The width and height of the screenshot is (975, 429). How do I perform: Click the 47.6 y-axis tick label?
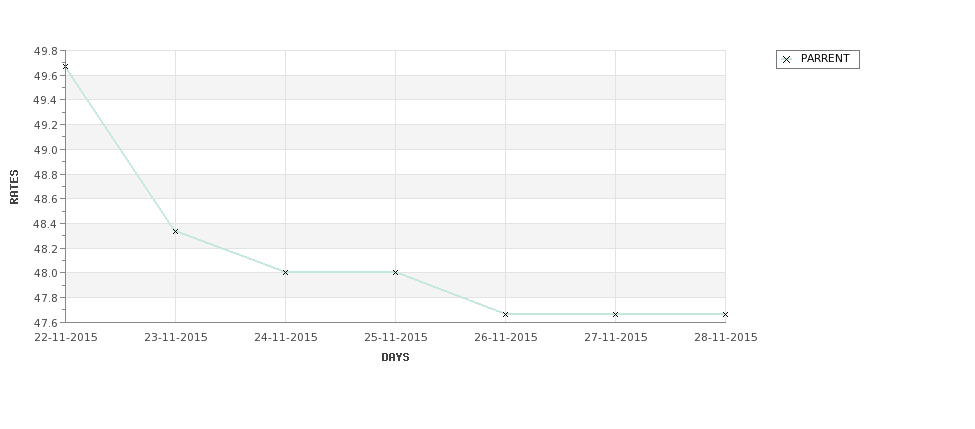click(46, 323)
